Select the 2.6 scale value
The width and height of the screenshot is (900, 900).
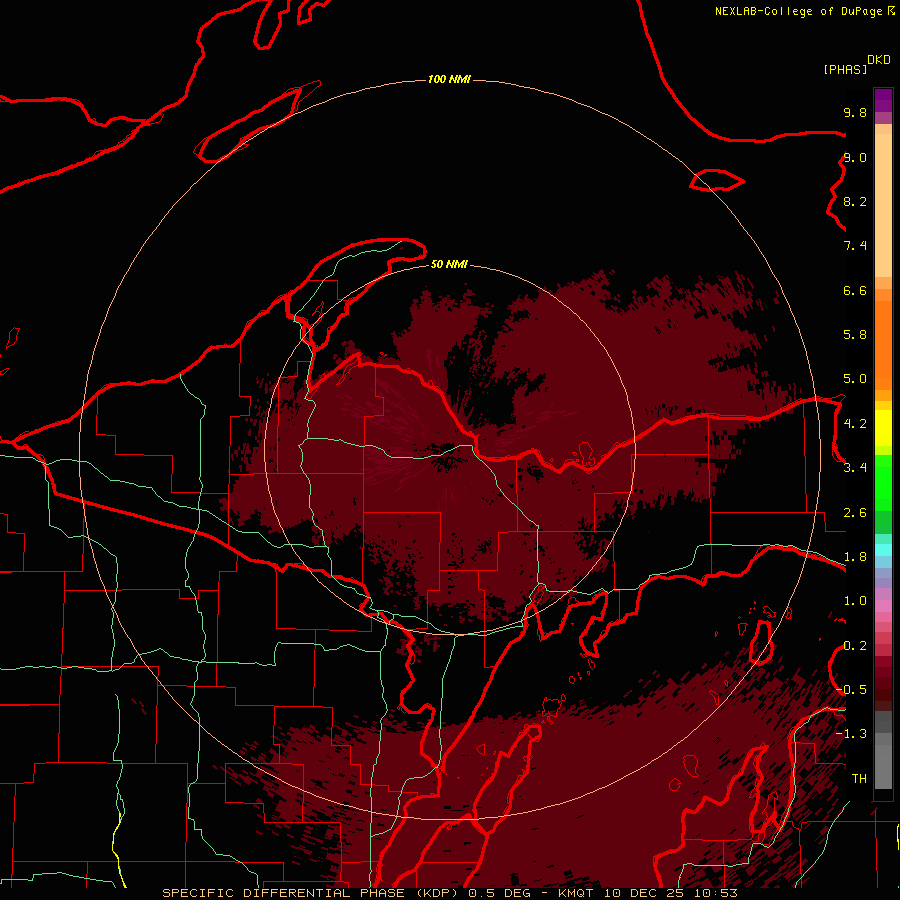[x=855, y=513]
